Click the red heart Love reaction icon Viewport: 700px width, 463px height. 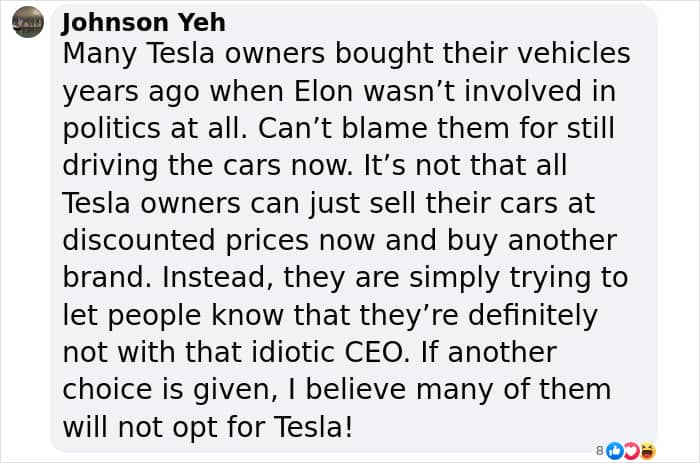(630, 451)
